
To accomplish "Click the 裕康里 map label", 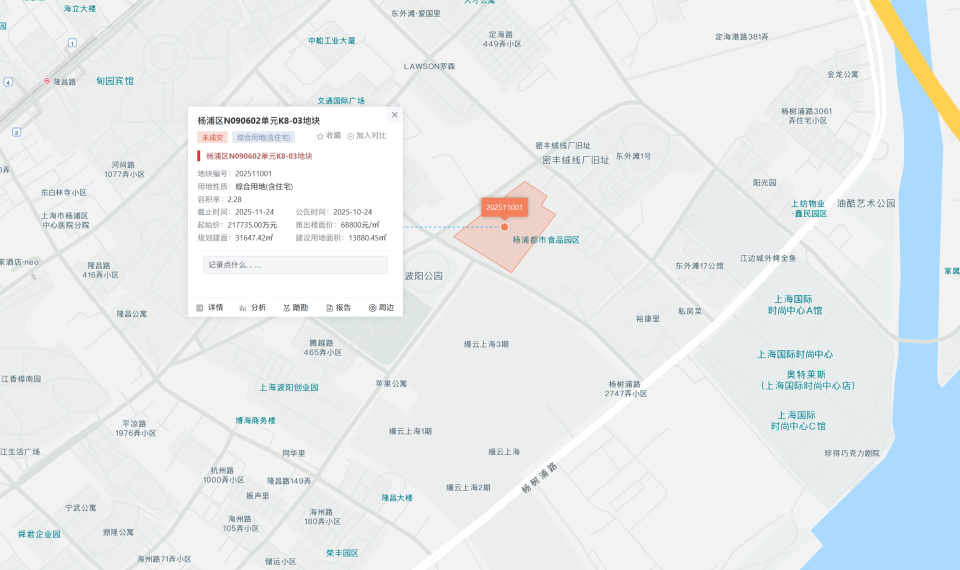I will pos(648,319).
